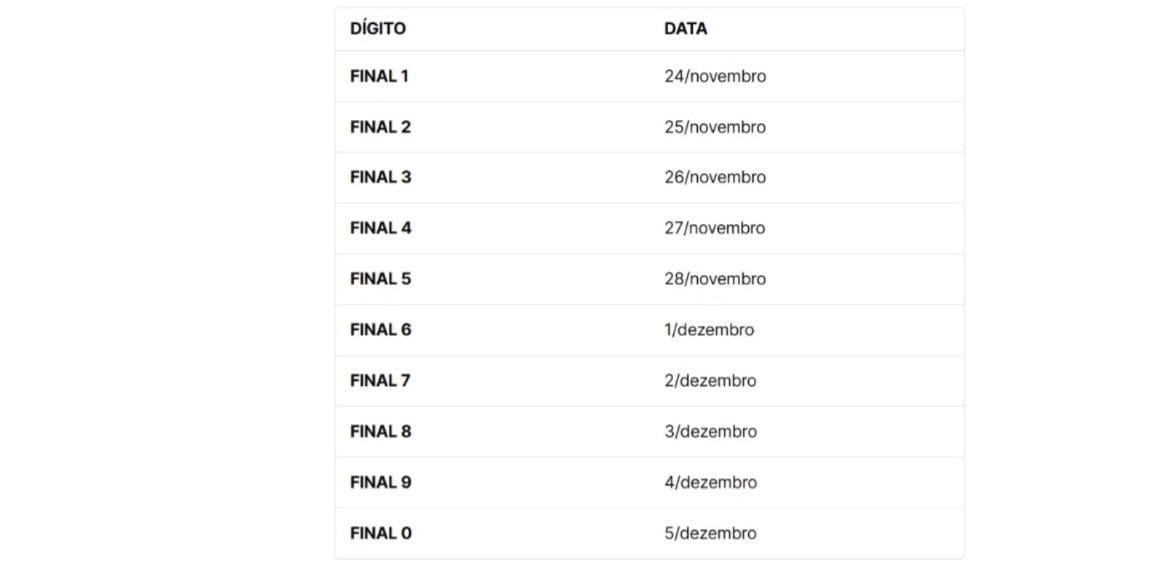Click the 27/novembro date cell

pos(715,228)
